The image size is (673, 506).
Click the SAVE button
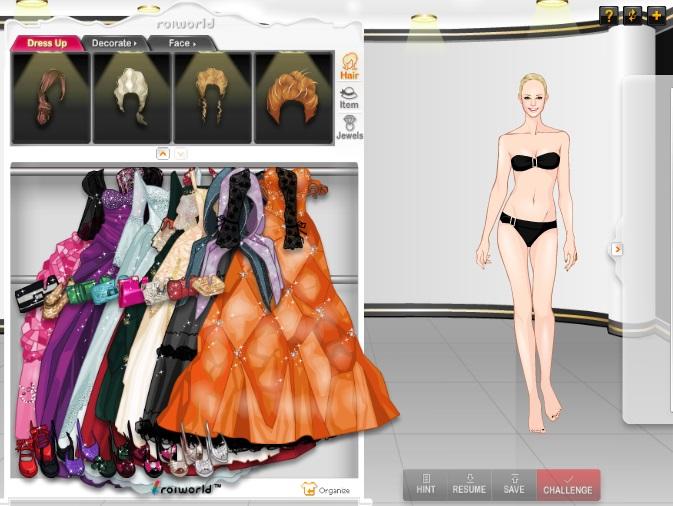(513, 485)
